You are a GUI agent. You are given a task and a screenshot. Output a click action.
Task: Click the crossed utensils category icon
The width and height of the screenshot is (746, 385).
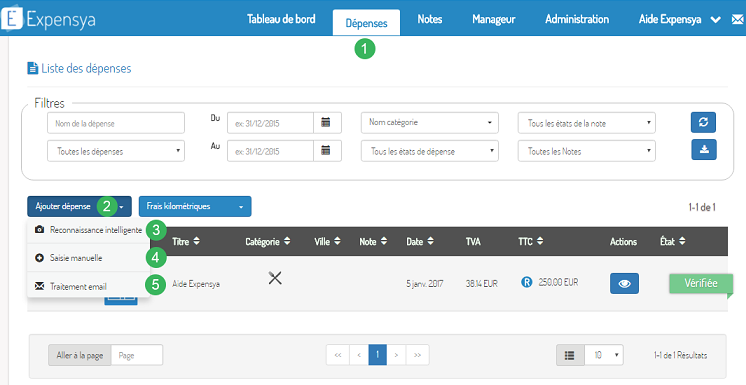pos(275,278)
